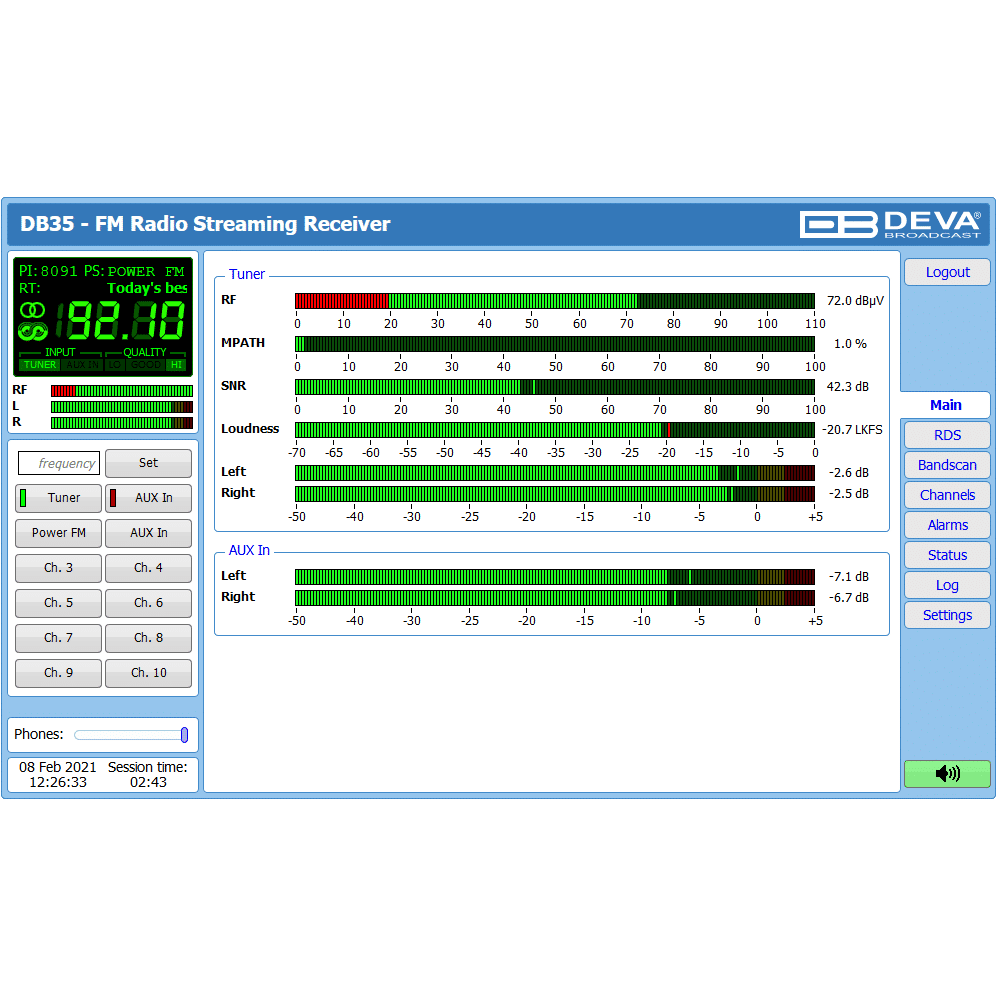Select the Power FM preset

pos(58,533)
